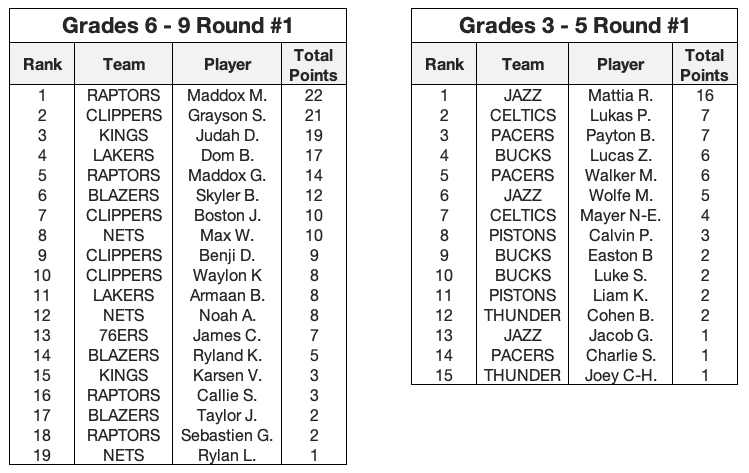
Task: Click the Grades 6 - 9 Round #1 title
Action: point(177,25)
